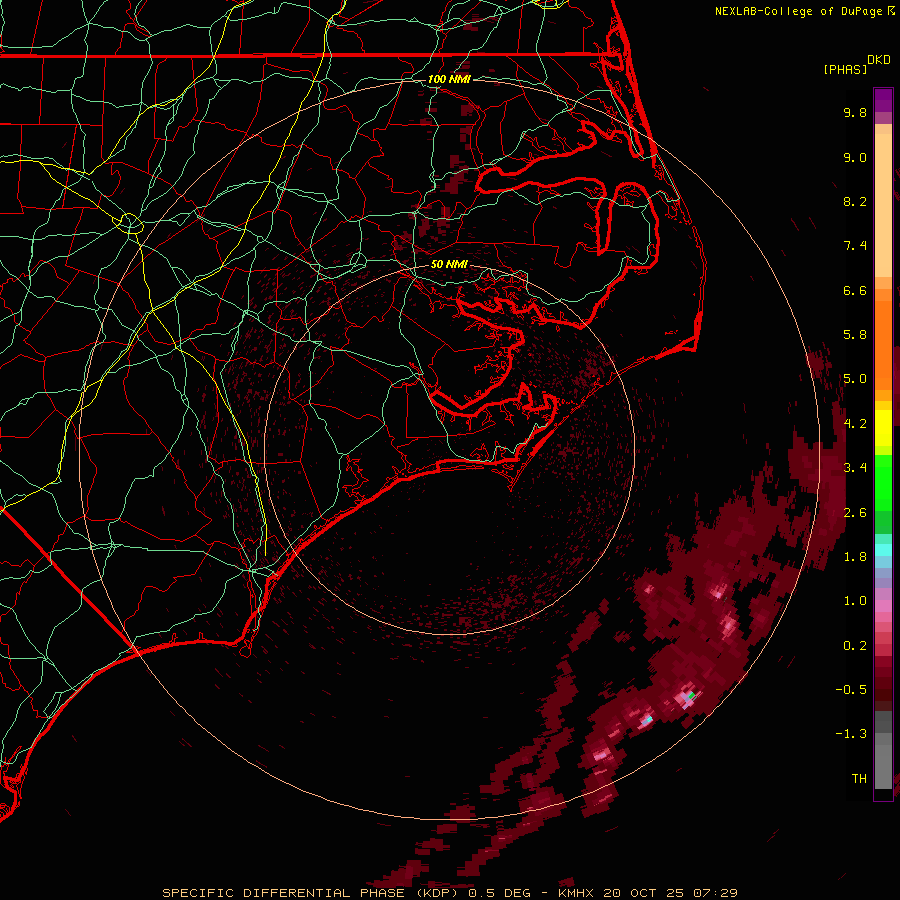Image resolution: width=900 pixels, height=900 pixels.
Task: Click the DKD unit label above the legend
Action: point(879,60)
